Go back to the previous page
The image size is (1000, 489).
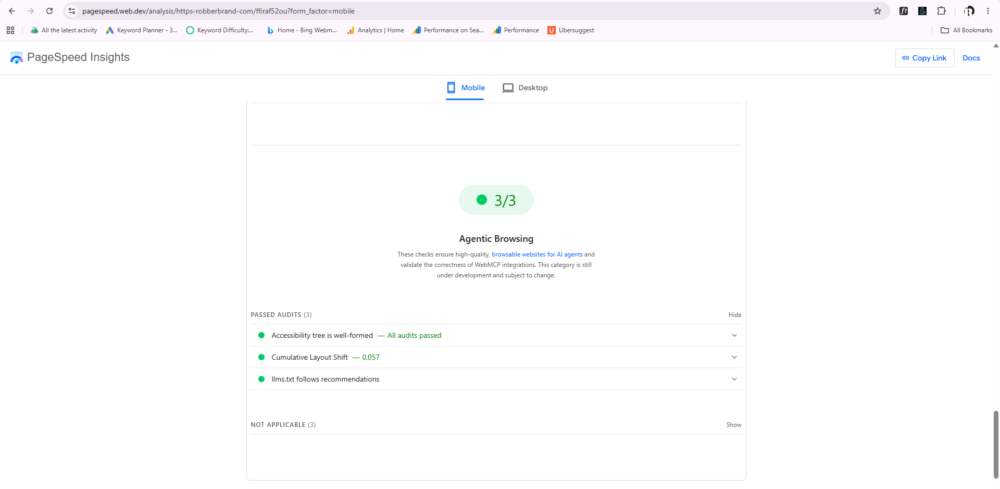coord(12,11)
